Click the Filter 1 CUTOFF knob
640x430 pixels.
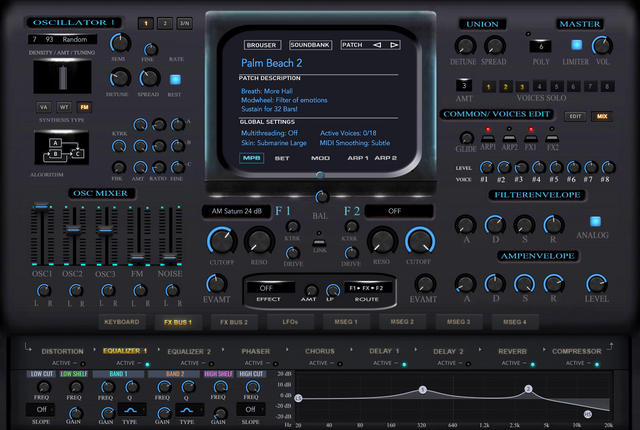(x=221, y=240)
